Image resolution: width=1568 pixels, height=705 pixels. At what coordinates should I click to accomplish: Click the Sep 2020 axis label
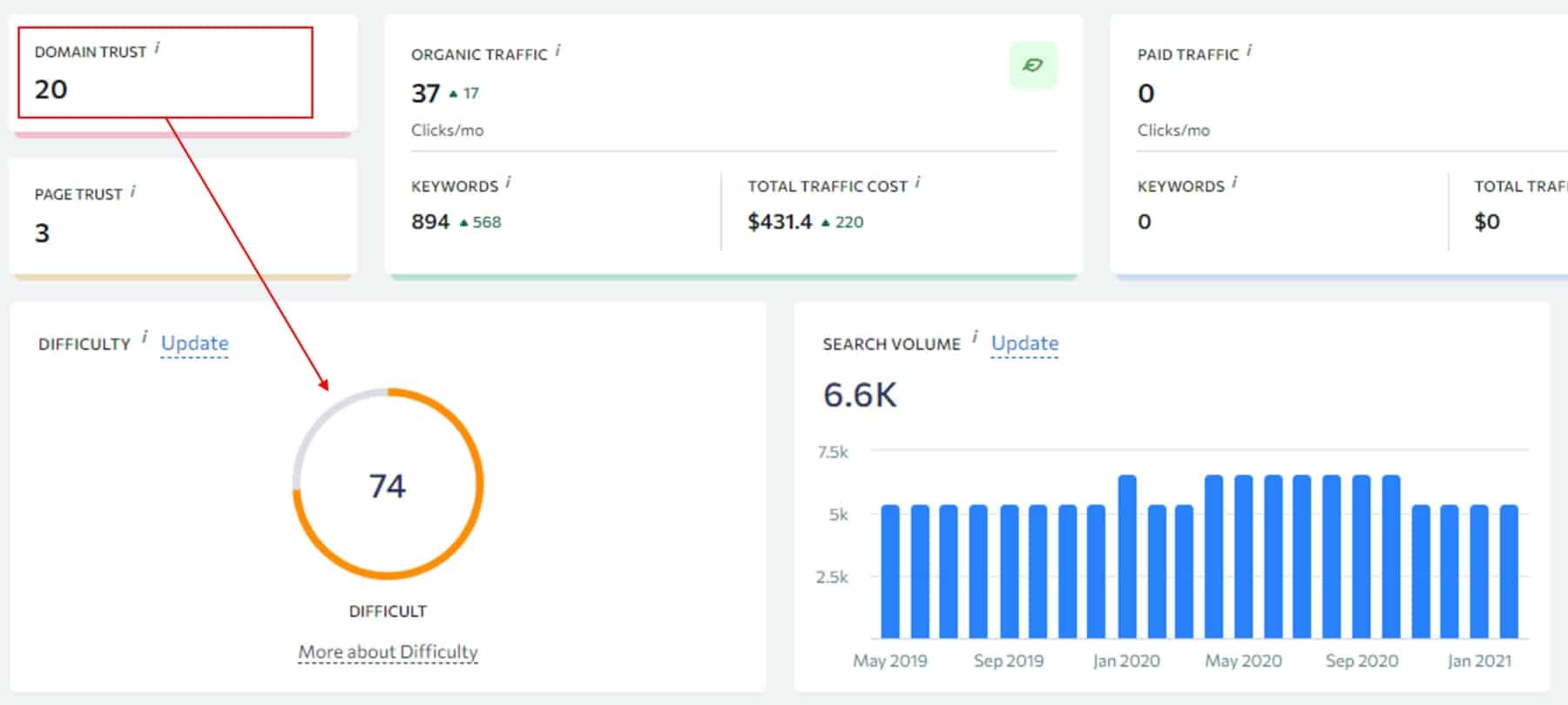[1362, 661]
